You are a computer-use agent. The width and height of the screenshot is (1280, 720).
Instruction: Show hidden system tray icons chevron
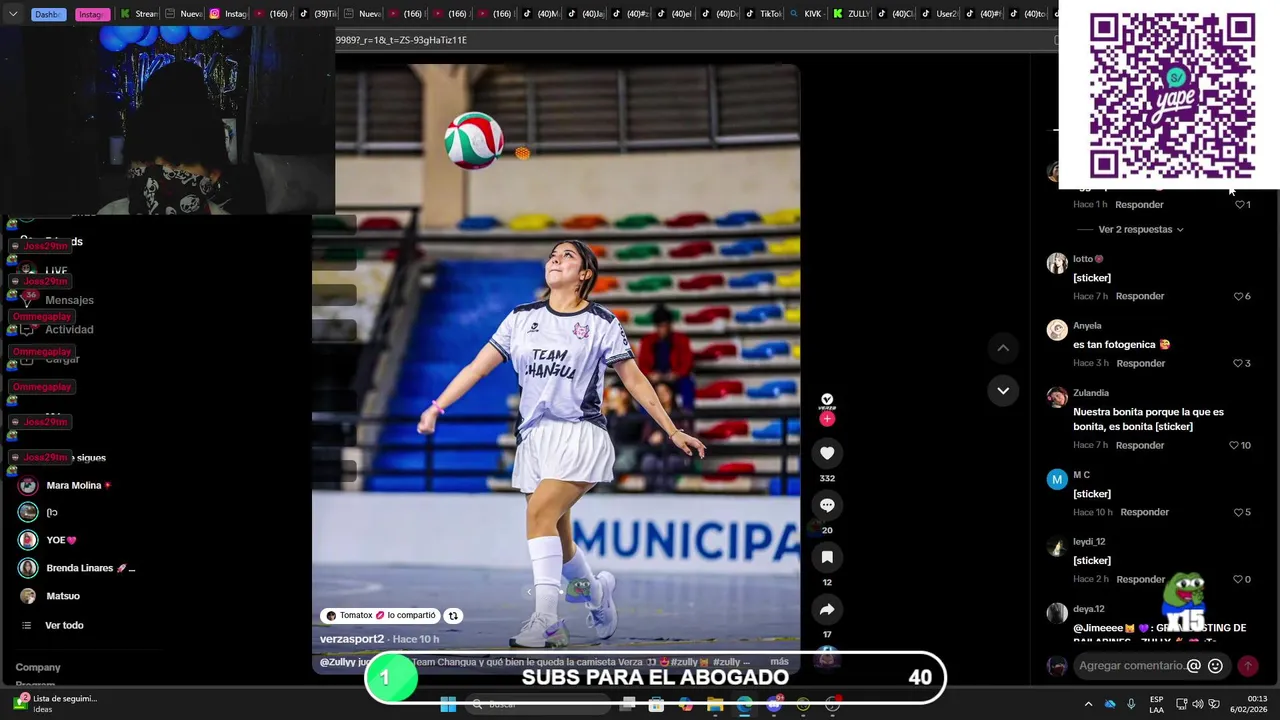coord(1088,704)
